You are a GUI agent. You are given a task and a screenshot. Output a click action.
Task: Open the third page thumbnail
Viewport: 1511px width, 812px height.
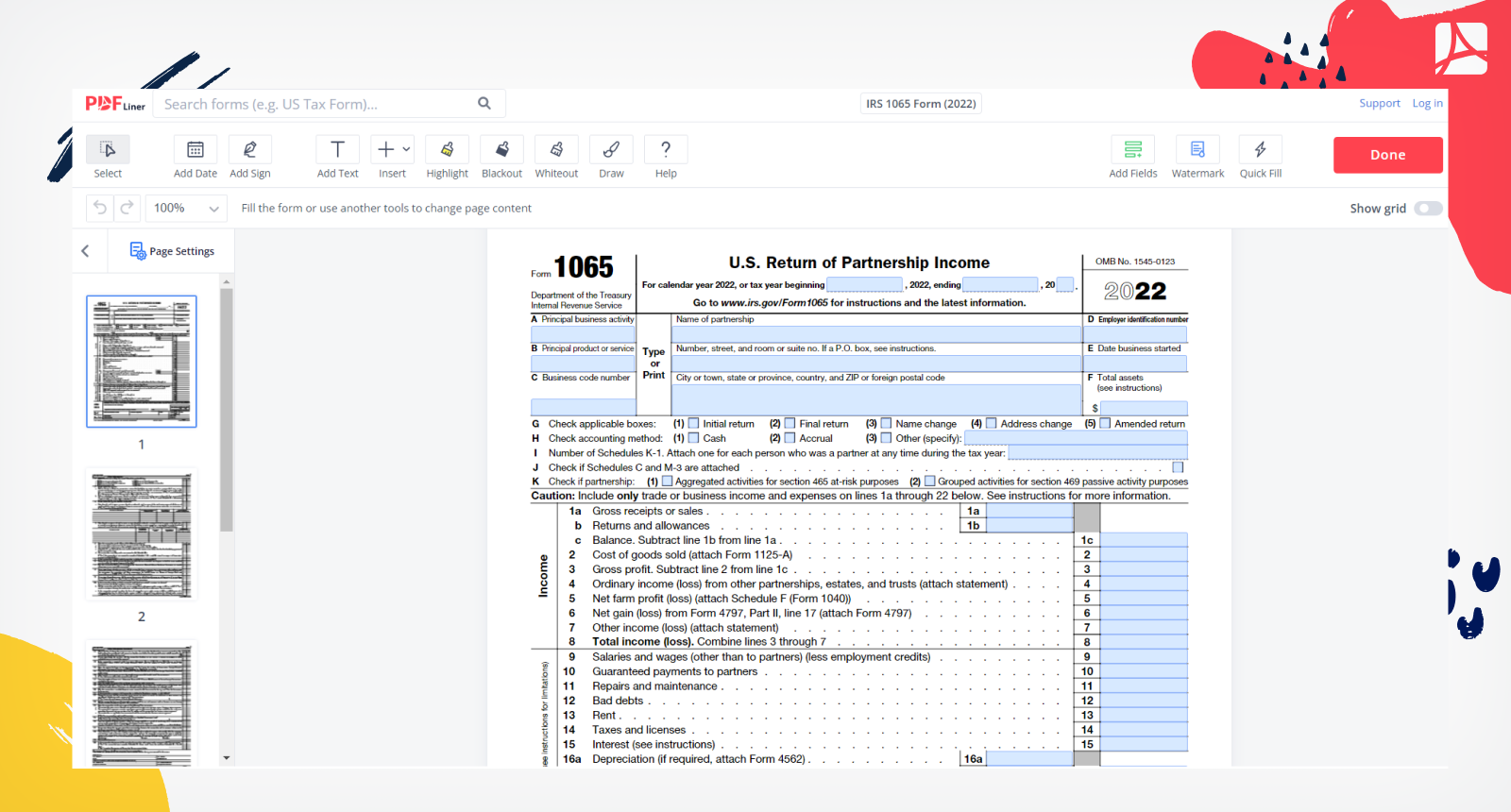142,705
